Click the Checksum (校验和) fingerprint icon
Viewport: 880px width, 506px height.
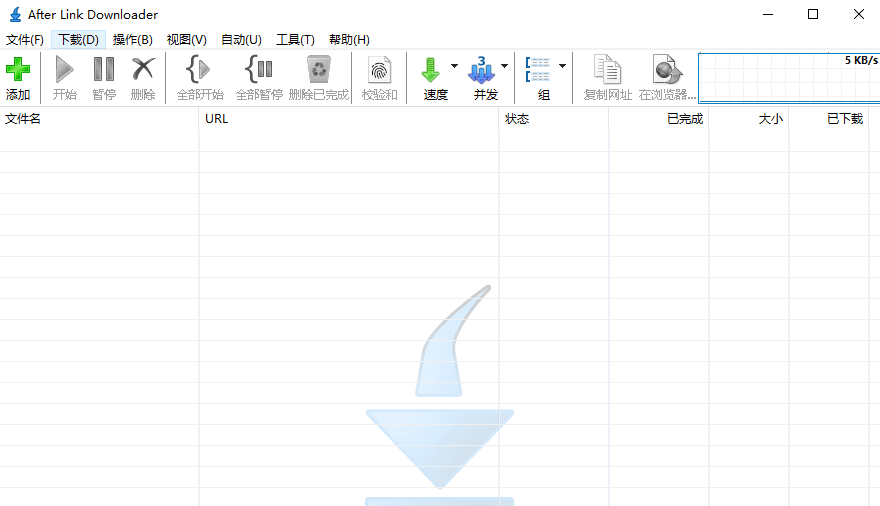point(379,70)
